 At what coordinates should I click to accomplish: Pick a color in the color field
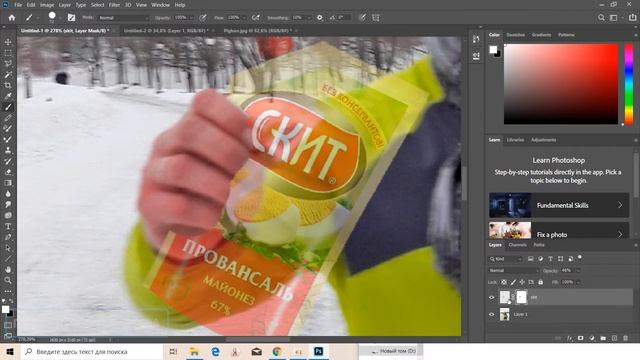(561, 84)
